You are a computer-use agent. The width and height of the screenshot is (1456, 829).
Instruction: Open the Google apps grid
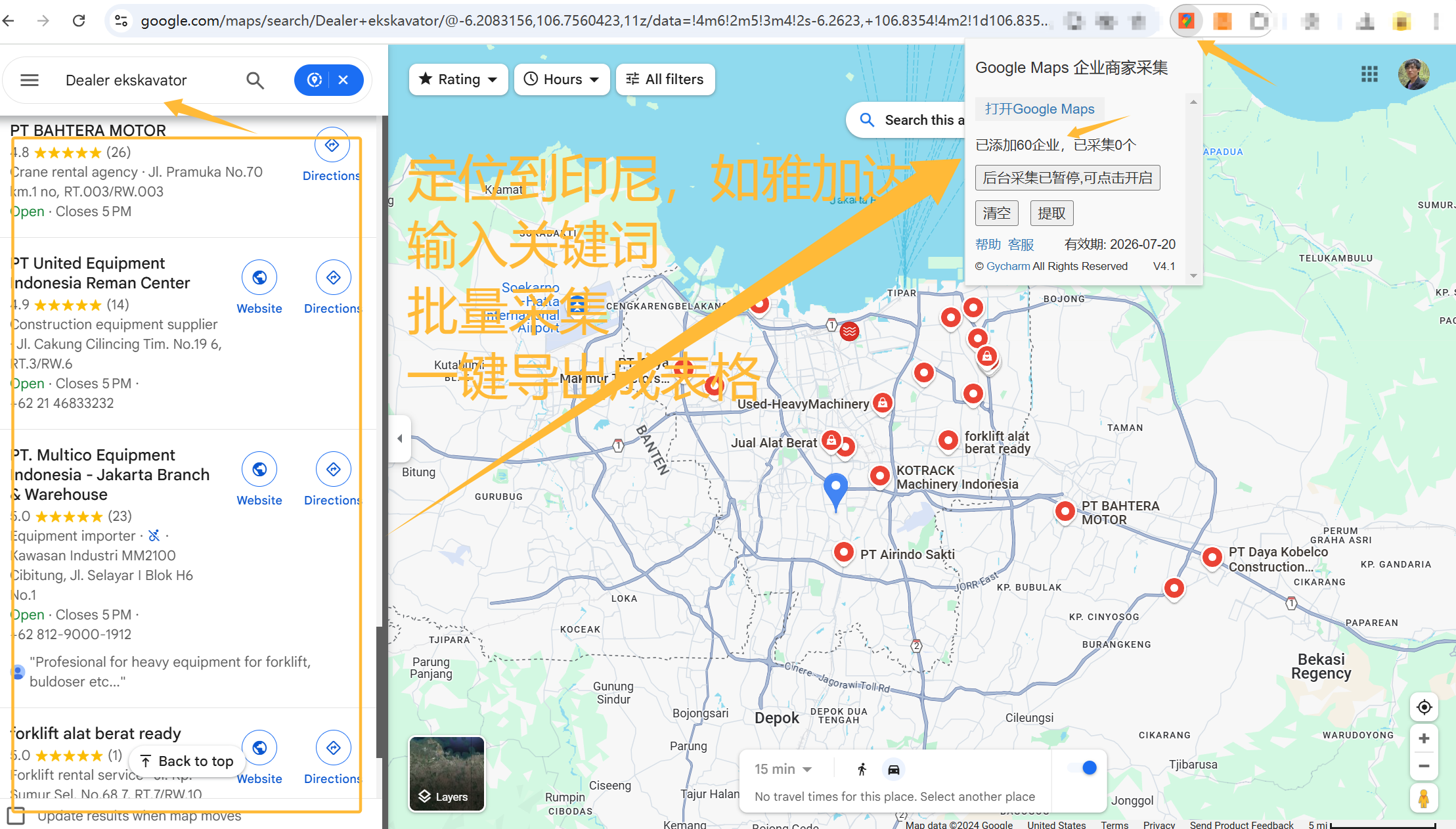1369,74
